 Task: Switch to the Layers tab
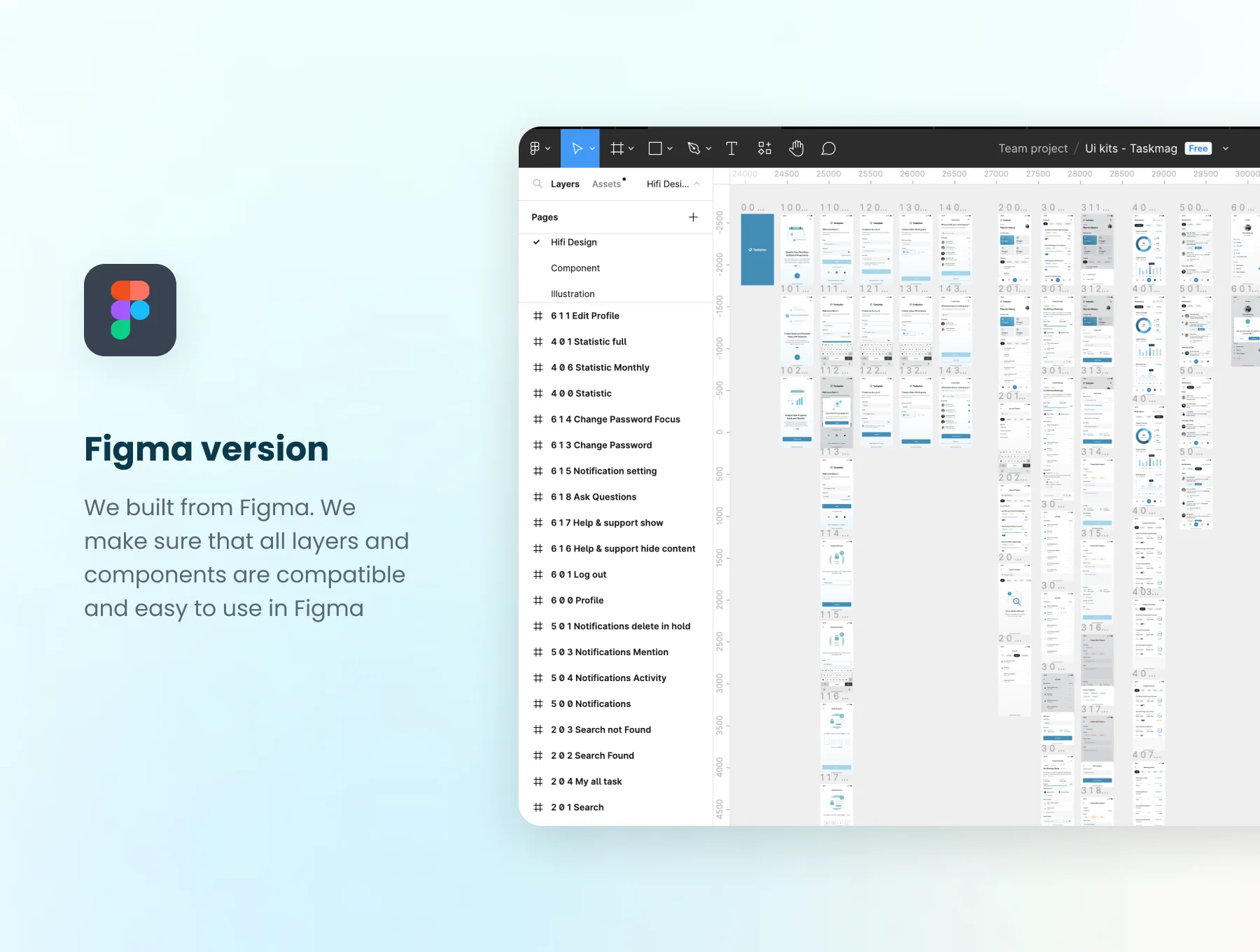(565, 184)
